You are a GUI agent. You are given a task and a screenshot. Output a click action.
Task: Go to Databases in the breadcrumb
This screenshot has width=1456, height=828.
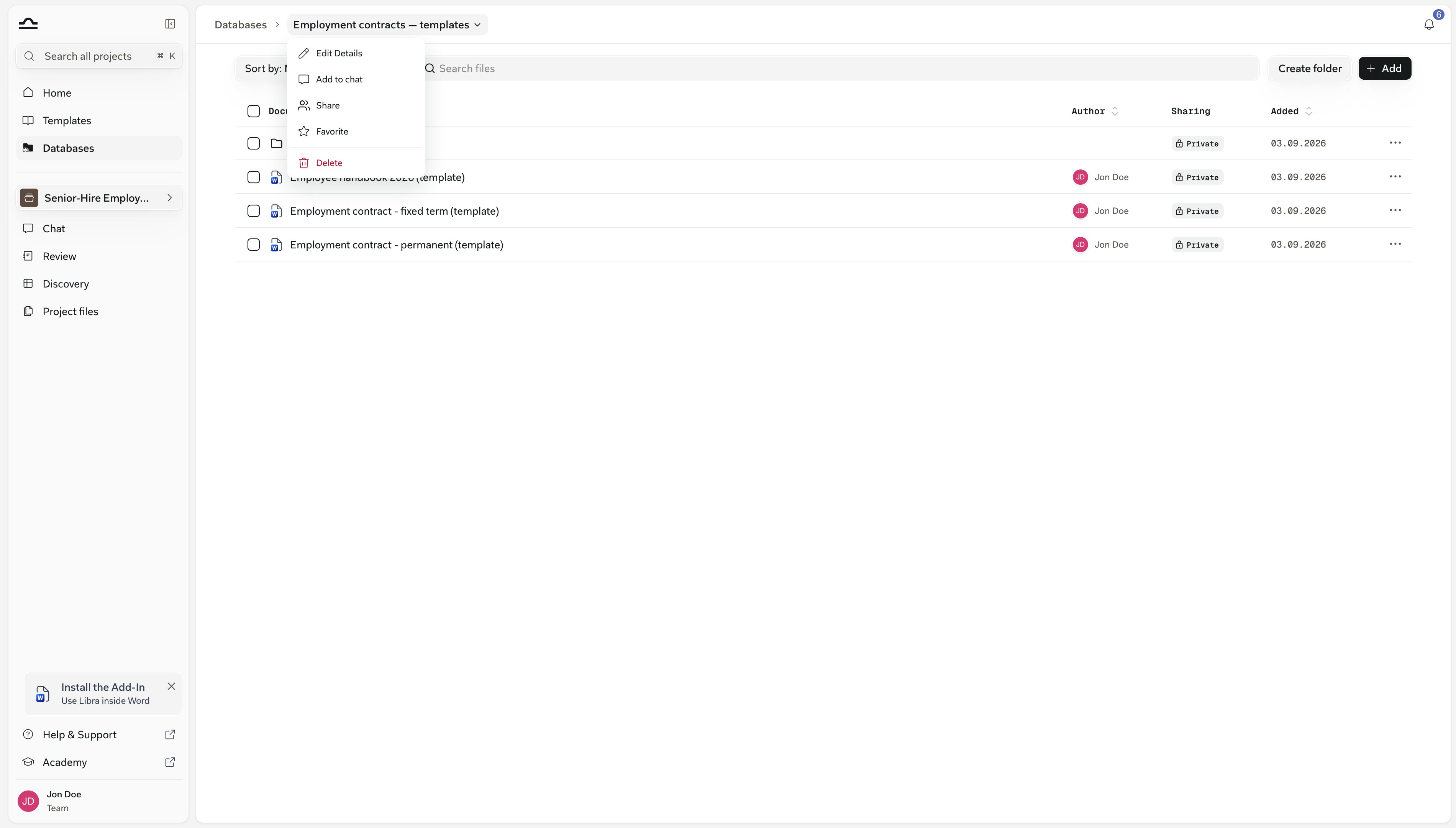pos(240,25)
